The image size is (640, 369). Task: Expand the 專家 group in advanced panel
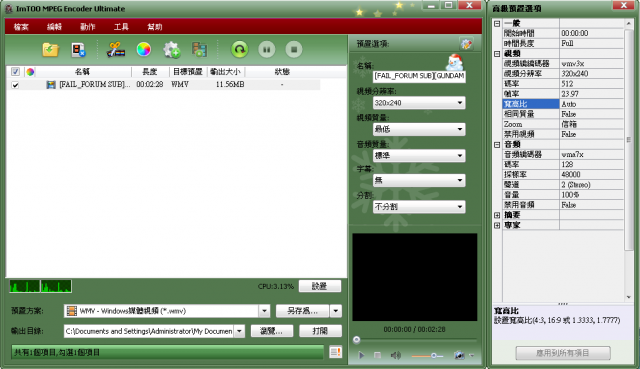tap(497, 225)
